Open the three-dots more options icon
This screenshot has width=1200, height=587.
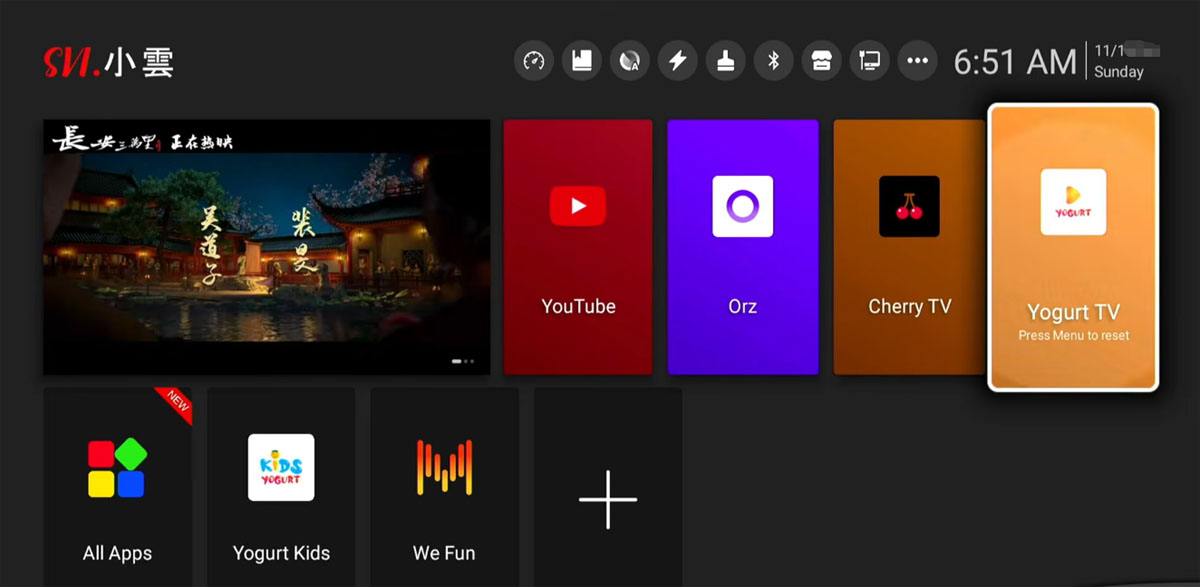(x=917, y=61)
